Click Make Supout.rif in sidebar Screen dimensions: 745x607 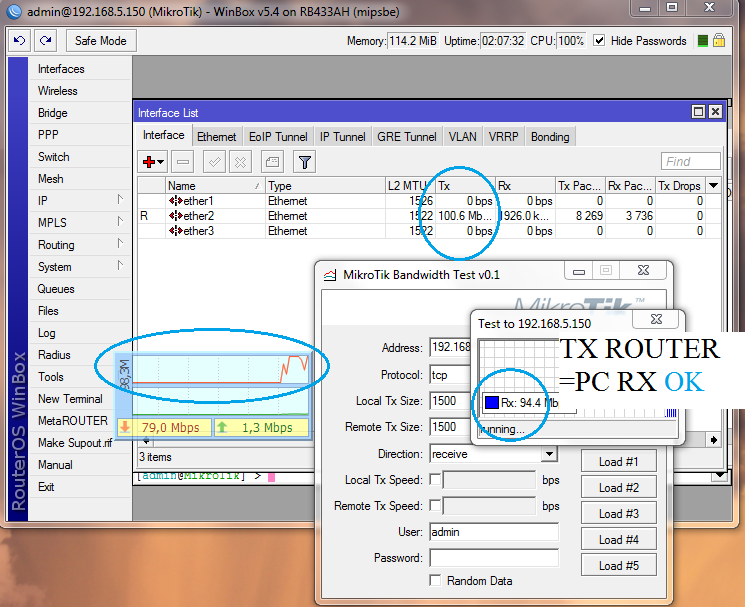click(75, 443)
